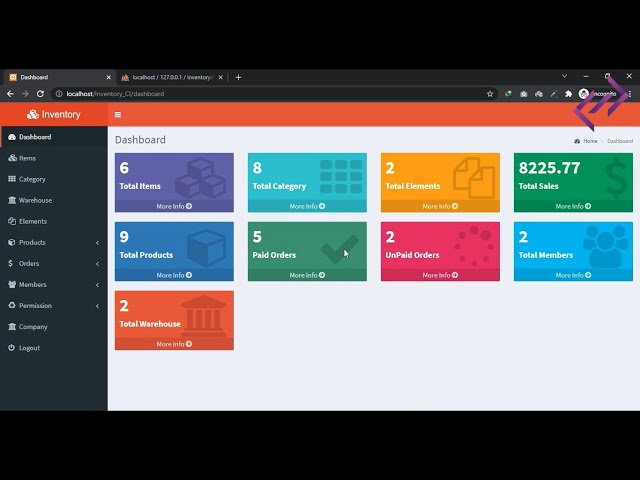Click the Inventory logo in header
Image resolution: width=640 pixels, height=480 pixels.
[53, 115]
